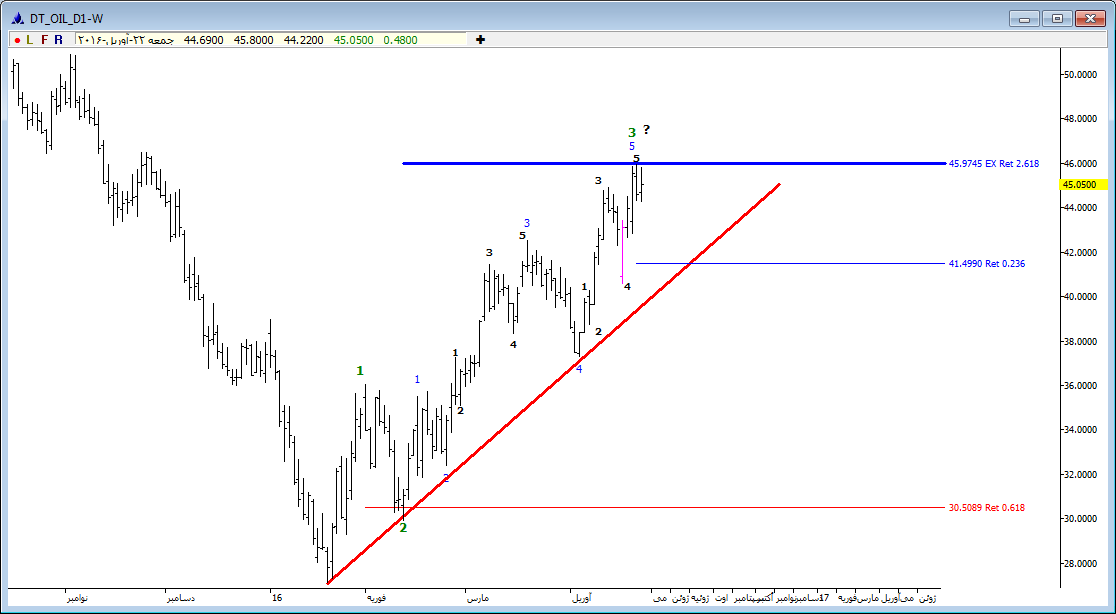Select the green wave 2 label at bottom
1116x614 pixels.
point(403,527)
